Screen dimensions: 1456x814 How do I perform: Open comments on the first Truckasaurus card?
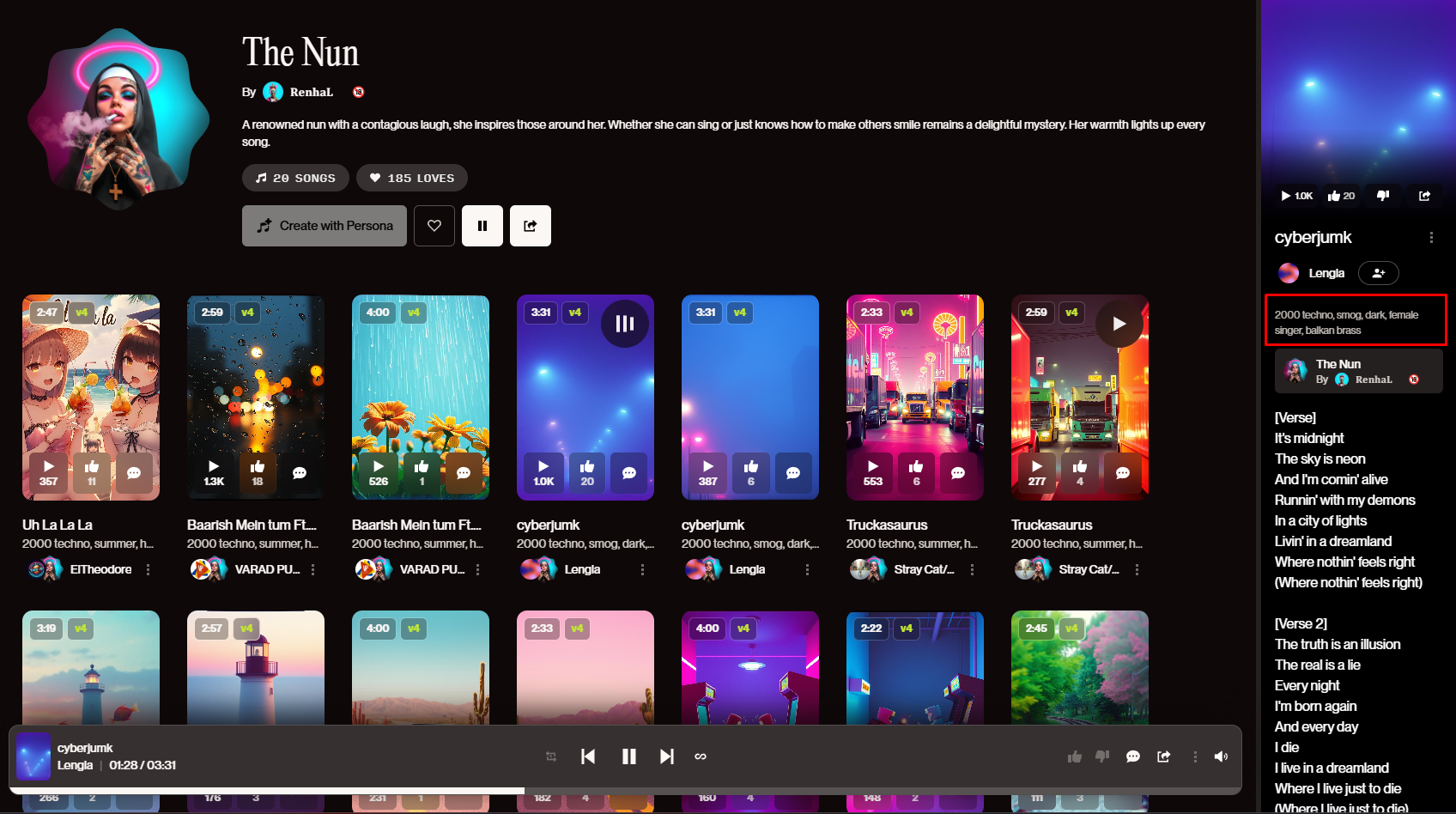[957, 473]
